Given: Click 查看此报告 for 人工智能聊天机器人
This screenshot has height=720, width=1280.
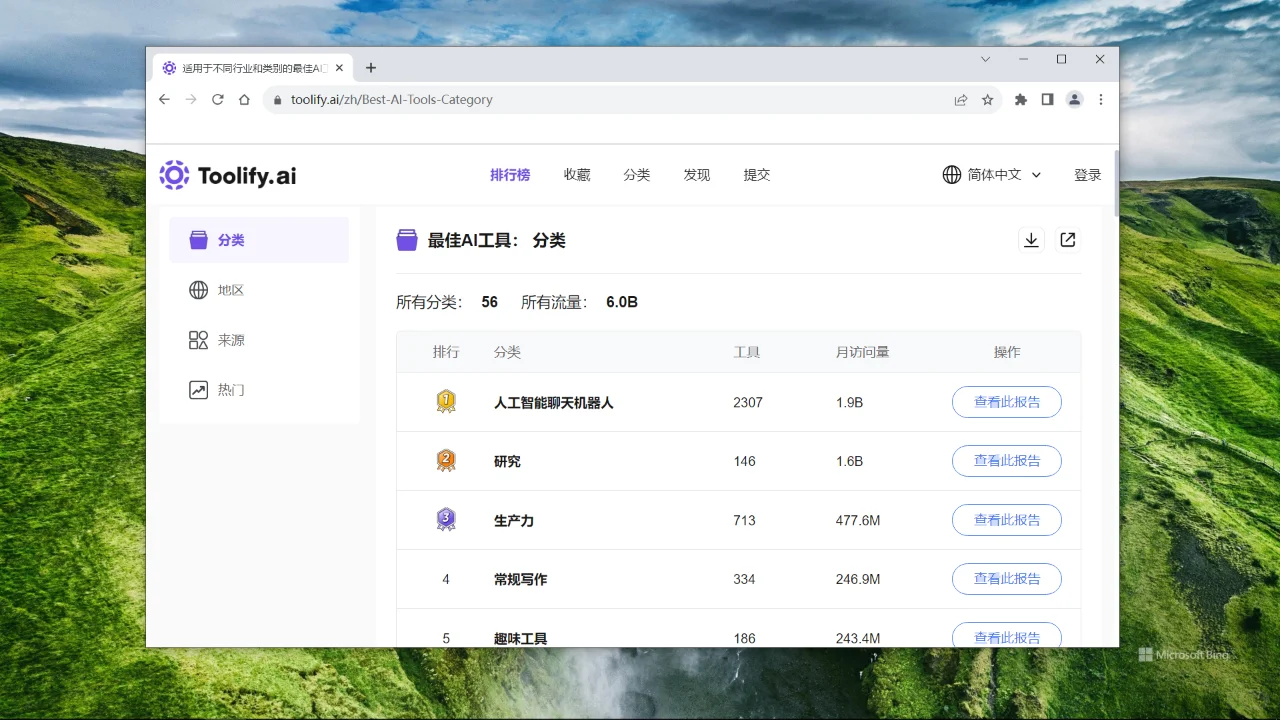Looking at the screenshot, I should tap(1007, 401).
